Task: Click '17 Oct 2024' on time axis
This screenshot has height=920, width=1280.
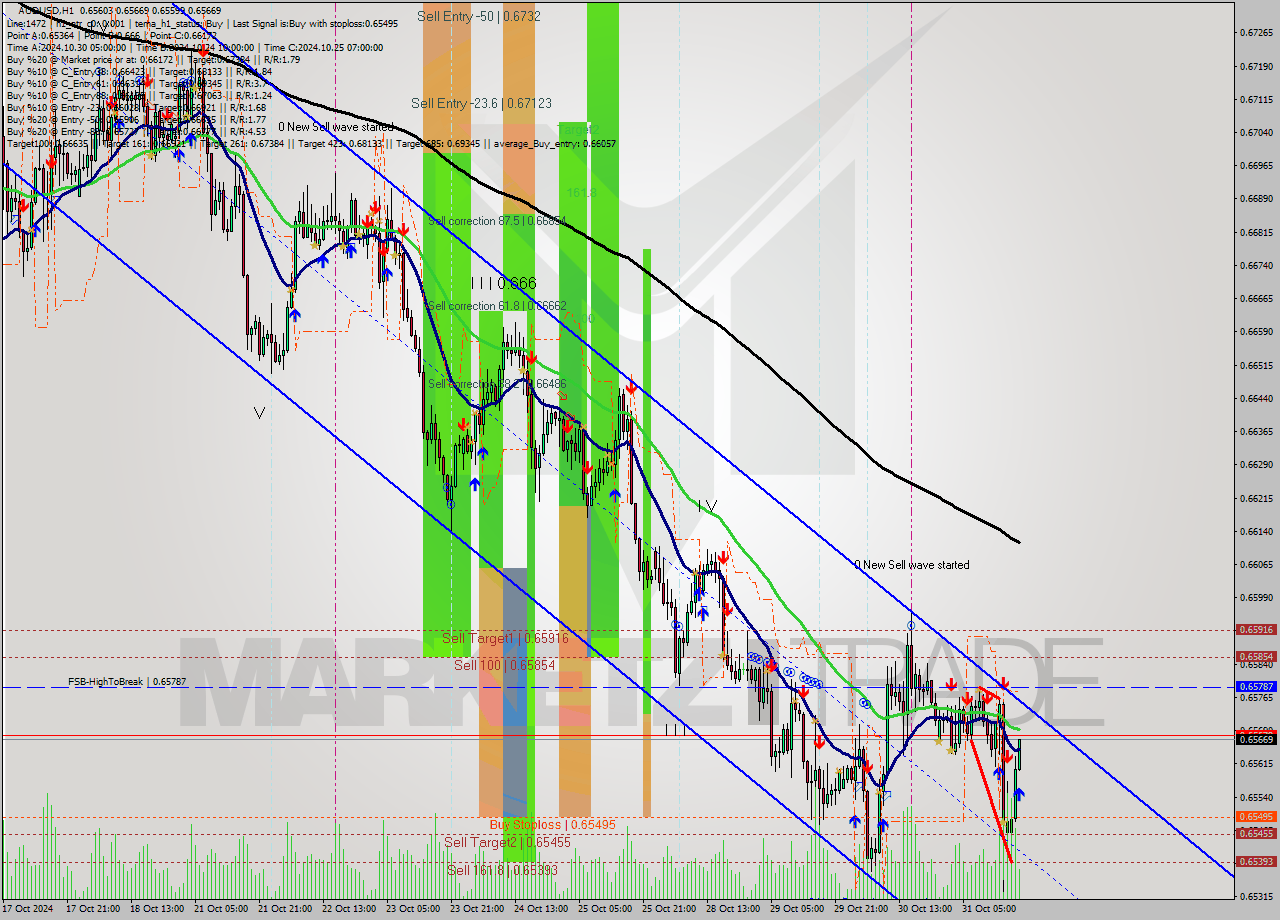Action: pos(27,909)
